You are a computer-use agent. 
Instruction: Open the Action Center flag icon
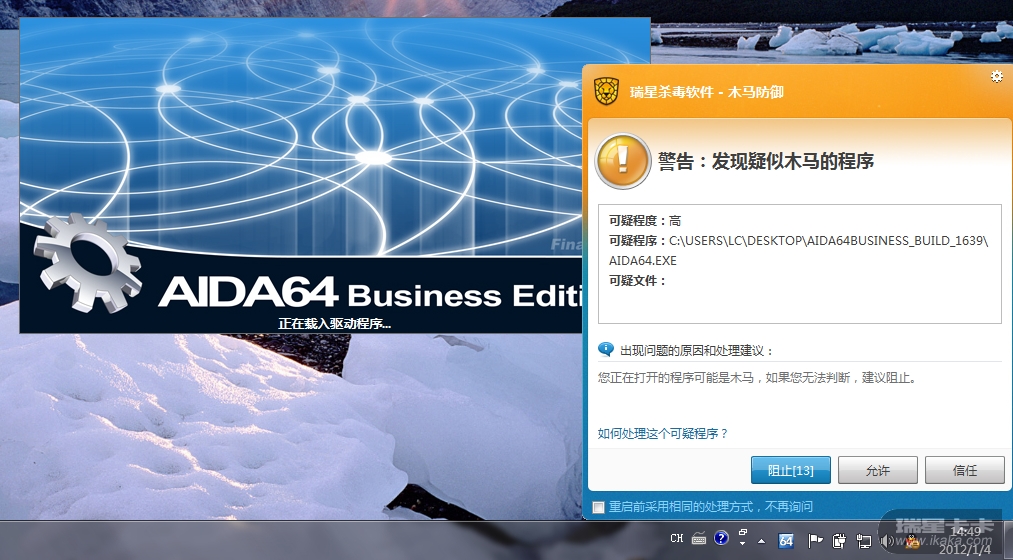(815, 540)
